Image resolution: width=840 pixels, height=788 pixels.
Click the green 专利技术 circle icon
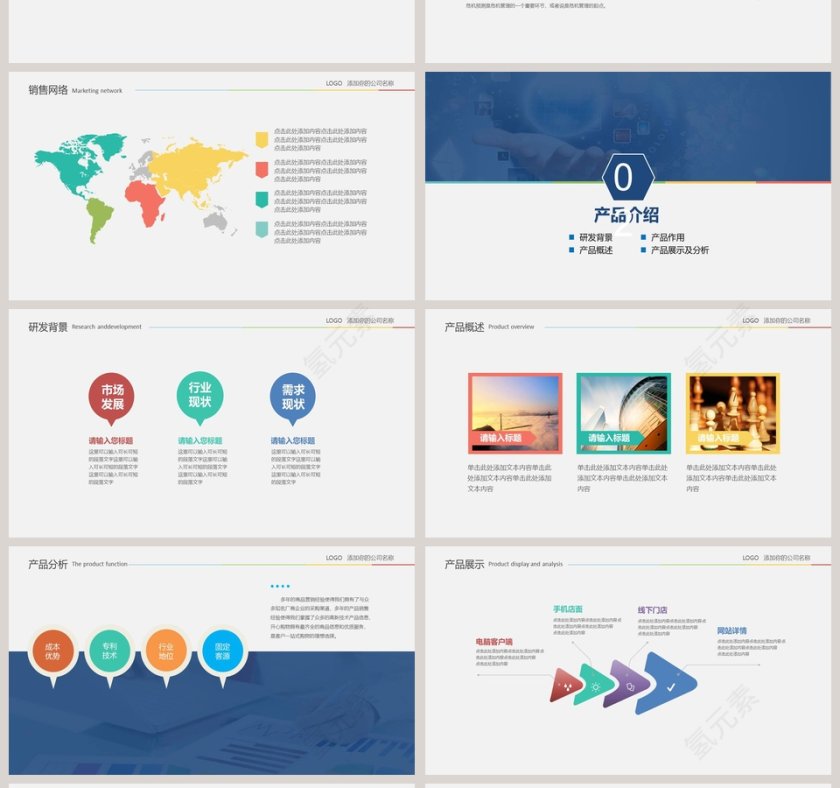(x=109, y=652)
